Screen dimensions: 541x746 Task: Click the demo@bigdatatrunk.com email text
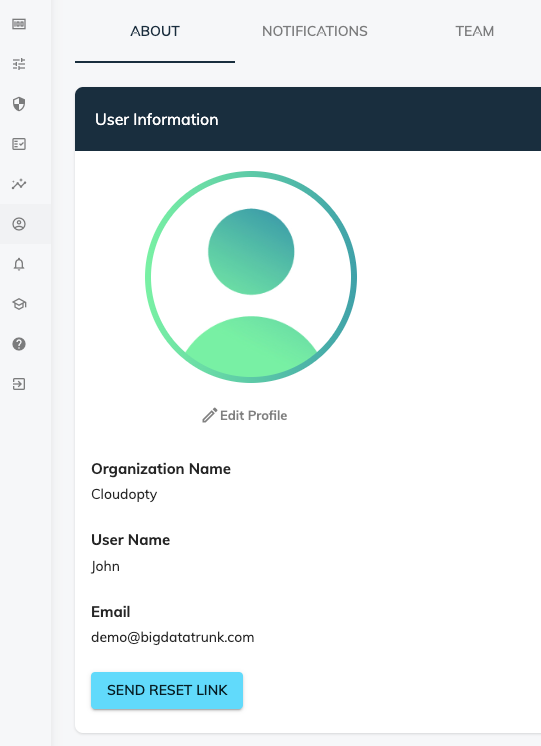pos(173,637)
